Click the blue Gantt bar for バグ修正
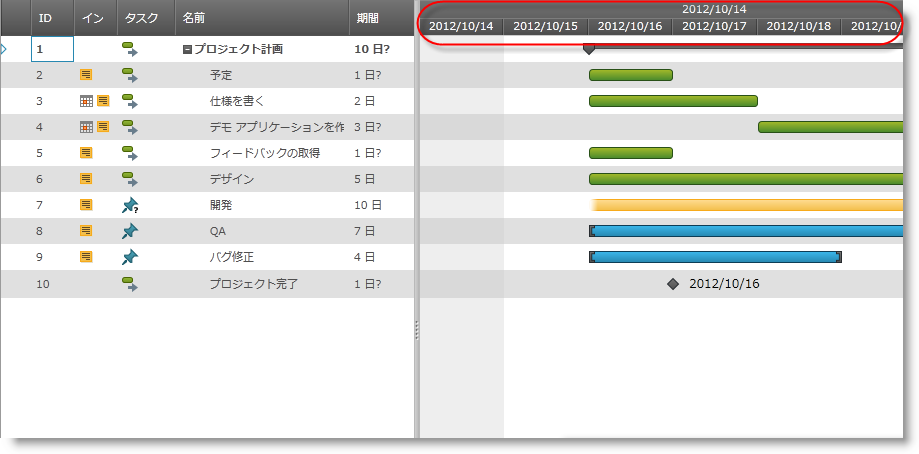The image size is (919, 454). (715, 257)
